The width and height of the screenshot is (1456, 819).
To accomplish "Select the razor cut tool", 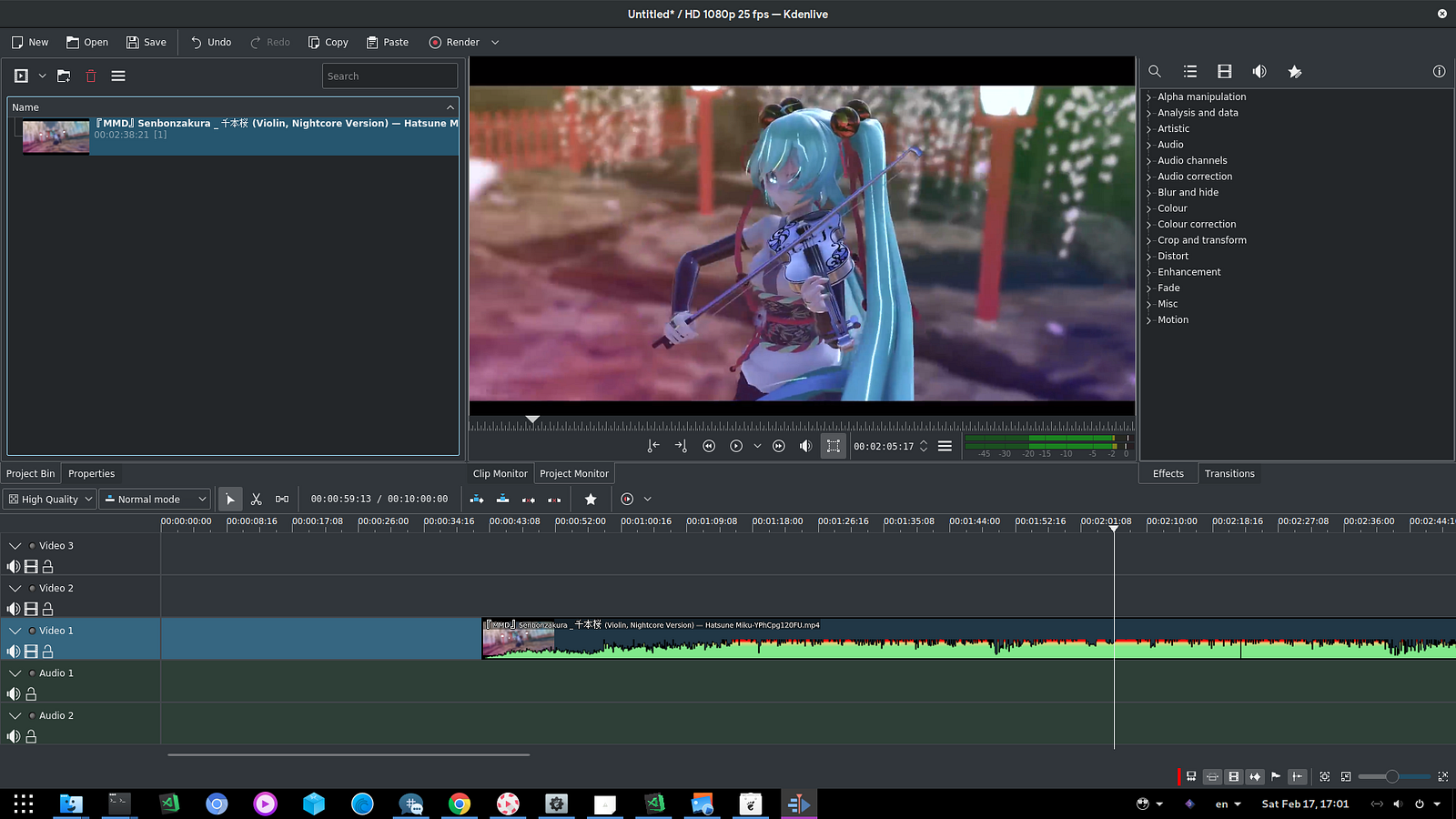I will coord(257,499).
